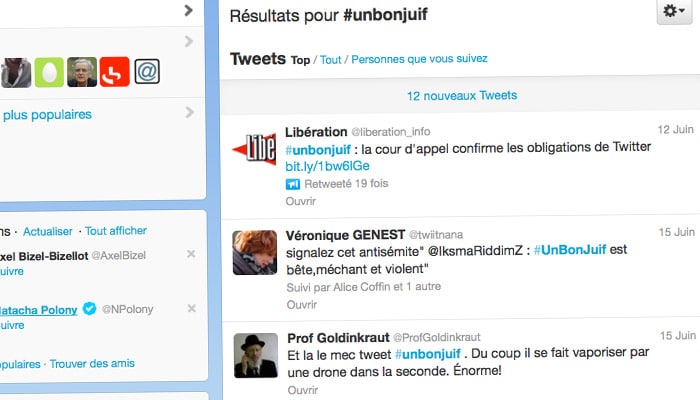The height and width of the screenshot is (400, 700).
Task: Click the red logo avatar icon
Action: pos(115,71)
